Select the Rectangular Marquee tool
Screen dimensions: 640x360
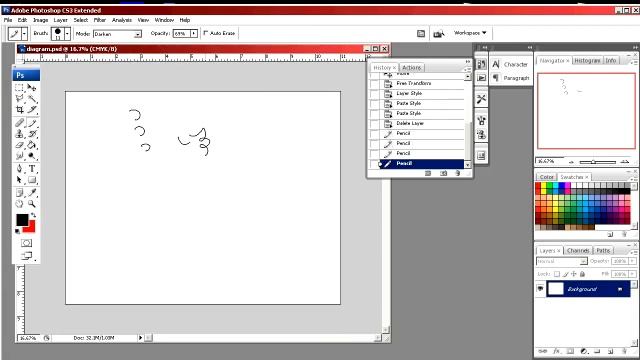(x=19, y=87)
